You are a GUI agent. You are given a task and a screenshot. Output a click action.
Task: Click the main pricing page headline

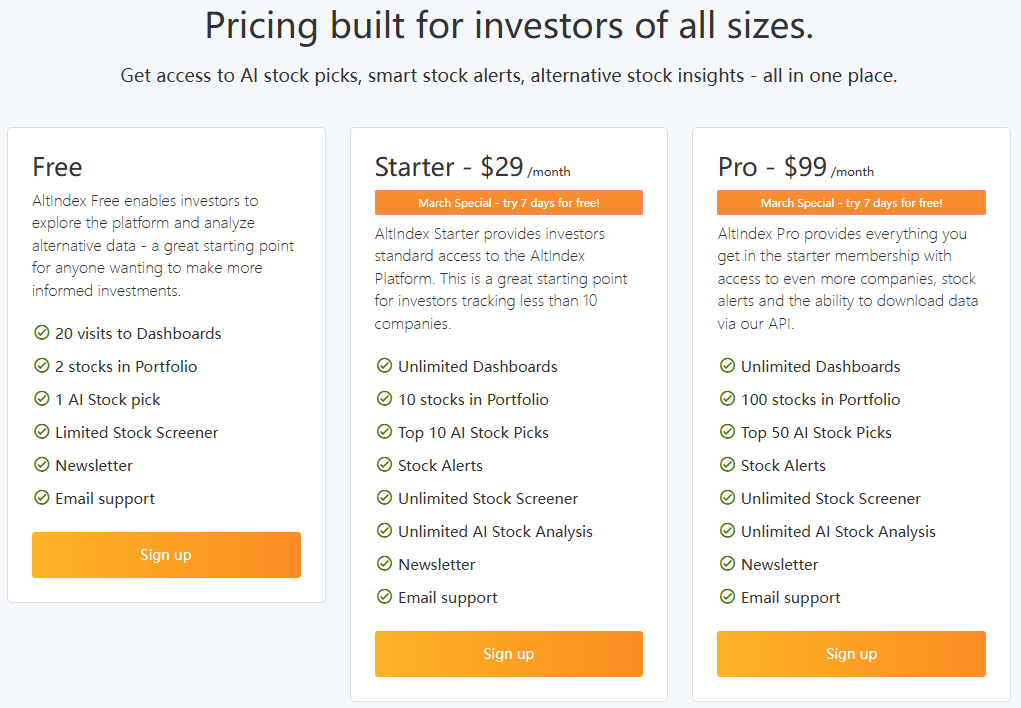pyautogui.click(x=509, y=26)
